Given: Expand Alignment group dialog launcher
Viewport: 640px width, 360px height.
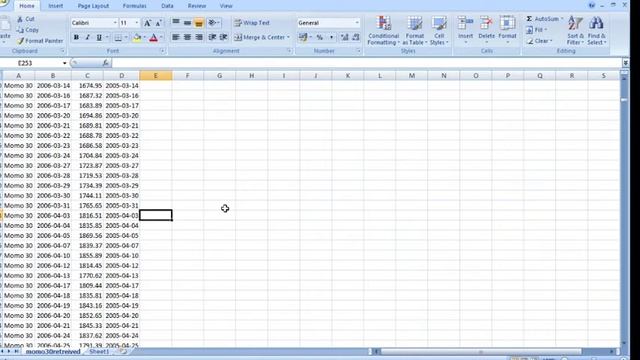Looking at the screenshot, I should [289, 51].
